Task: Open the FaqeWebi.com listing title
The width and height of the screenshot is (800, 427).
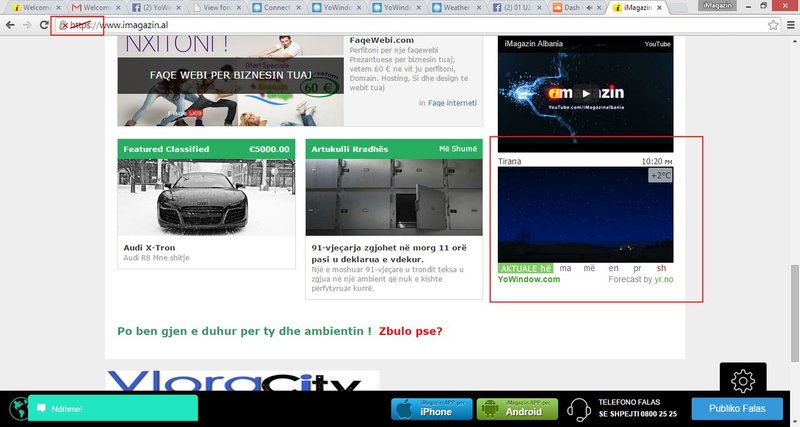Action: [382, 40]
